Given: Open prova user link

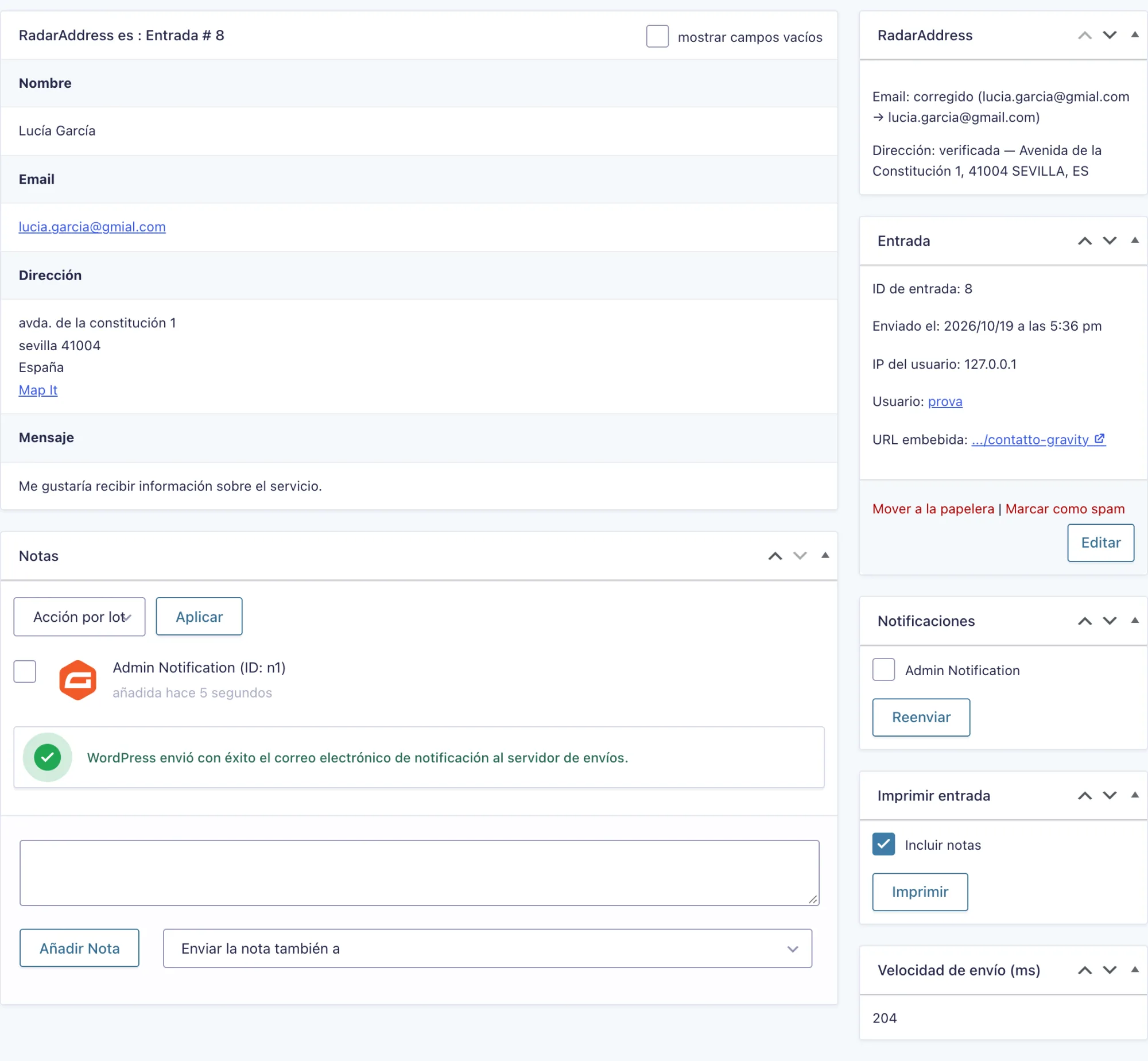Looking at the screenshot, I should point(945,401).
